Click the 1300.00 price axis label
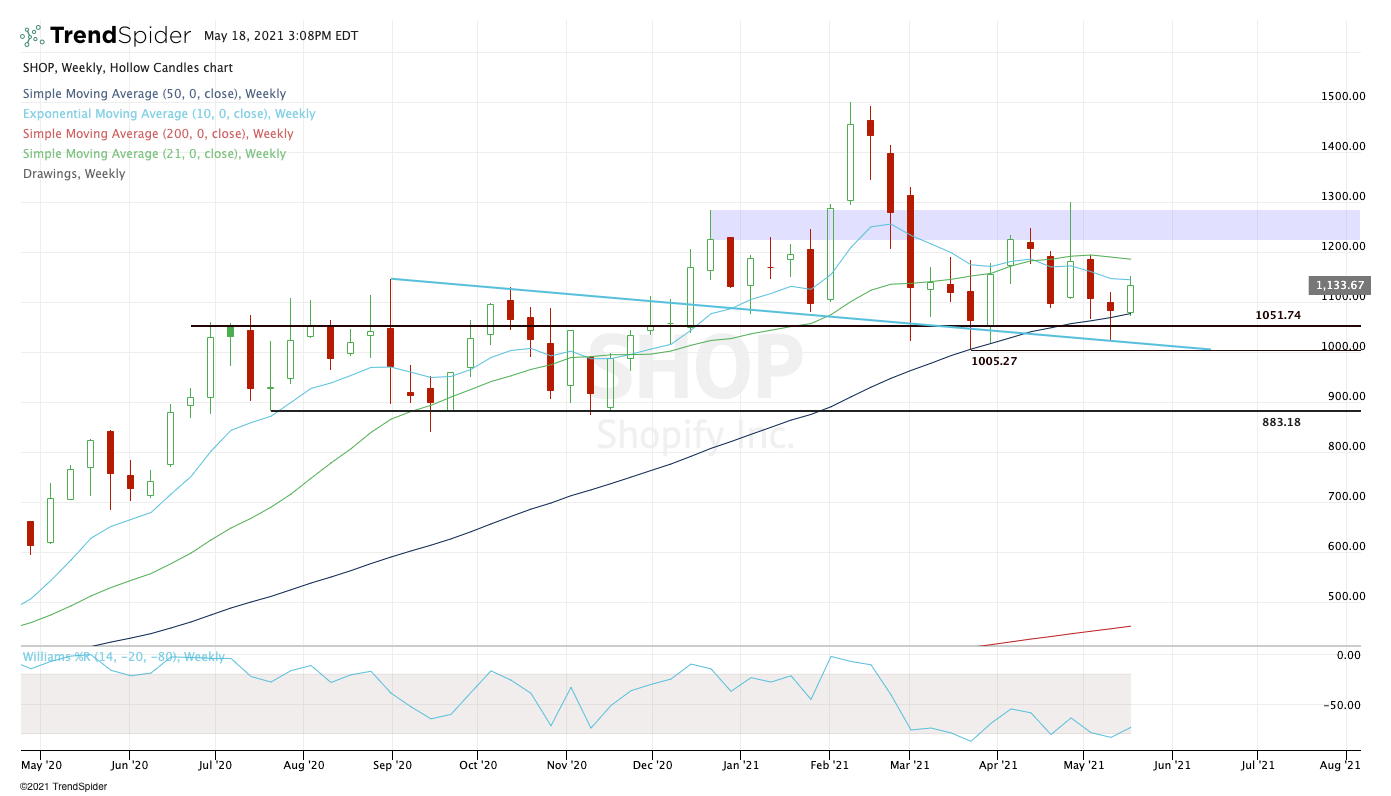The height and width of the screenshot is (796, 1391). pyautogui.click(x=1343, y=197)
